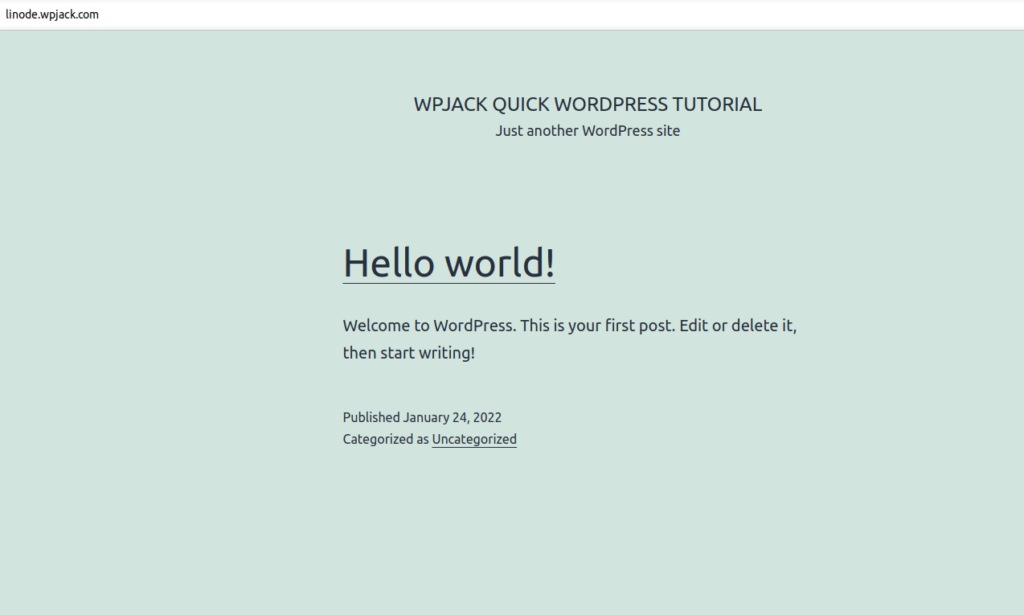
Task: Click the linode.wpjack.com address text
Action: tap(52, 14)
